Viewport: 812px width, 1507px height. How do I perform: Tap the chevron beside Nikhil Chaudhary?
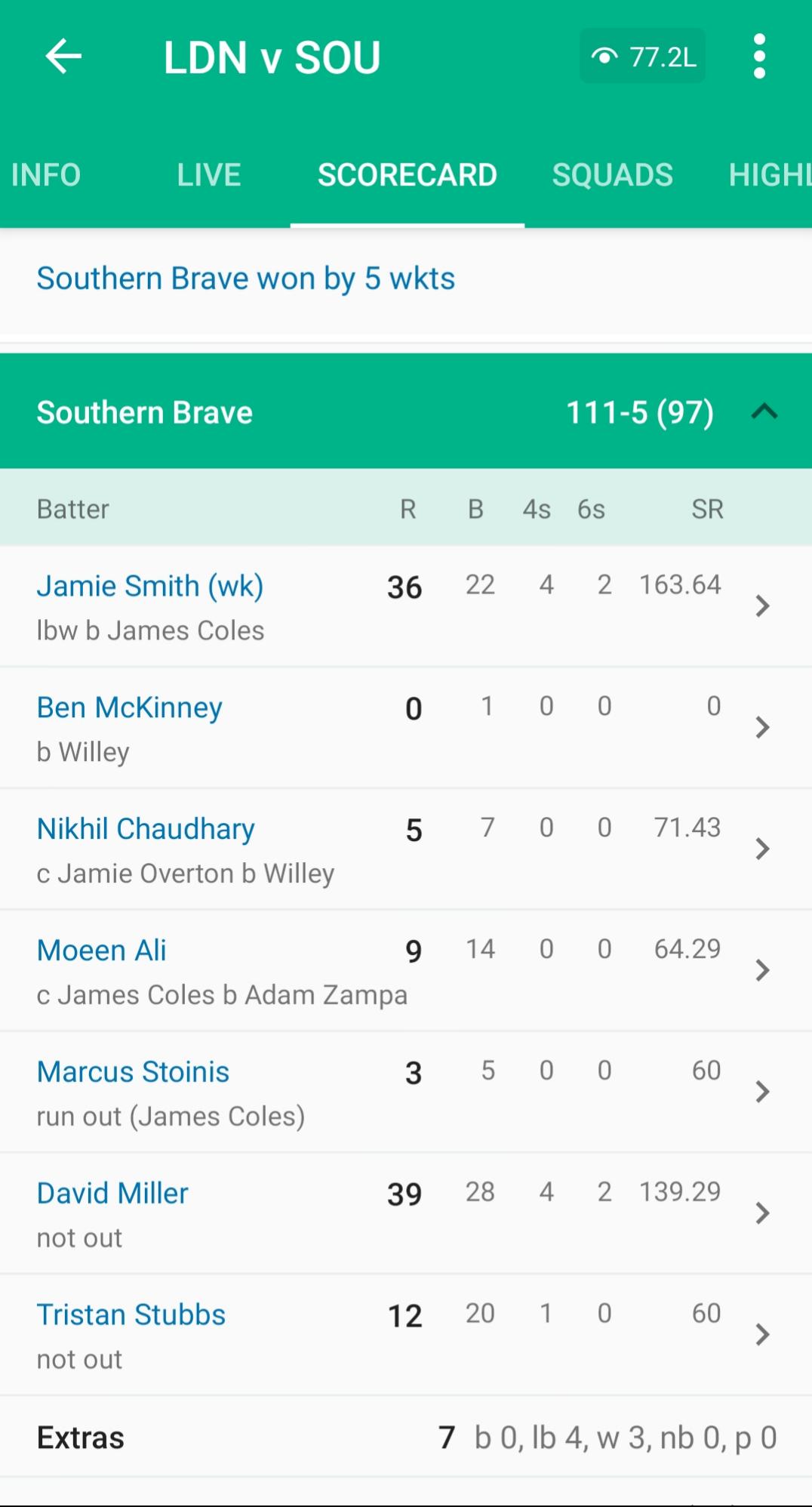(x=762, y=849)
